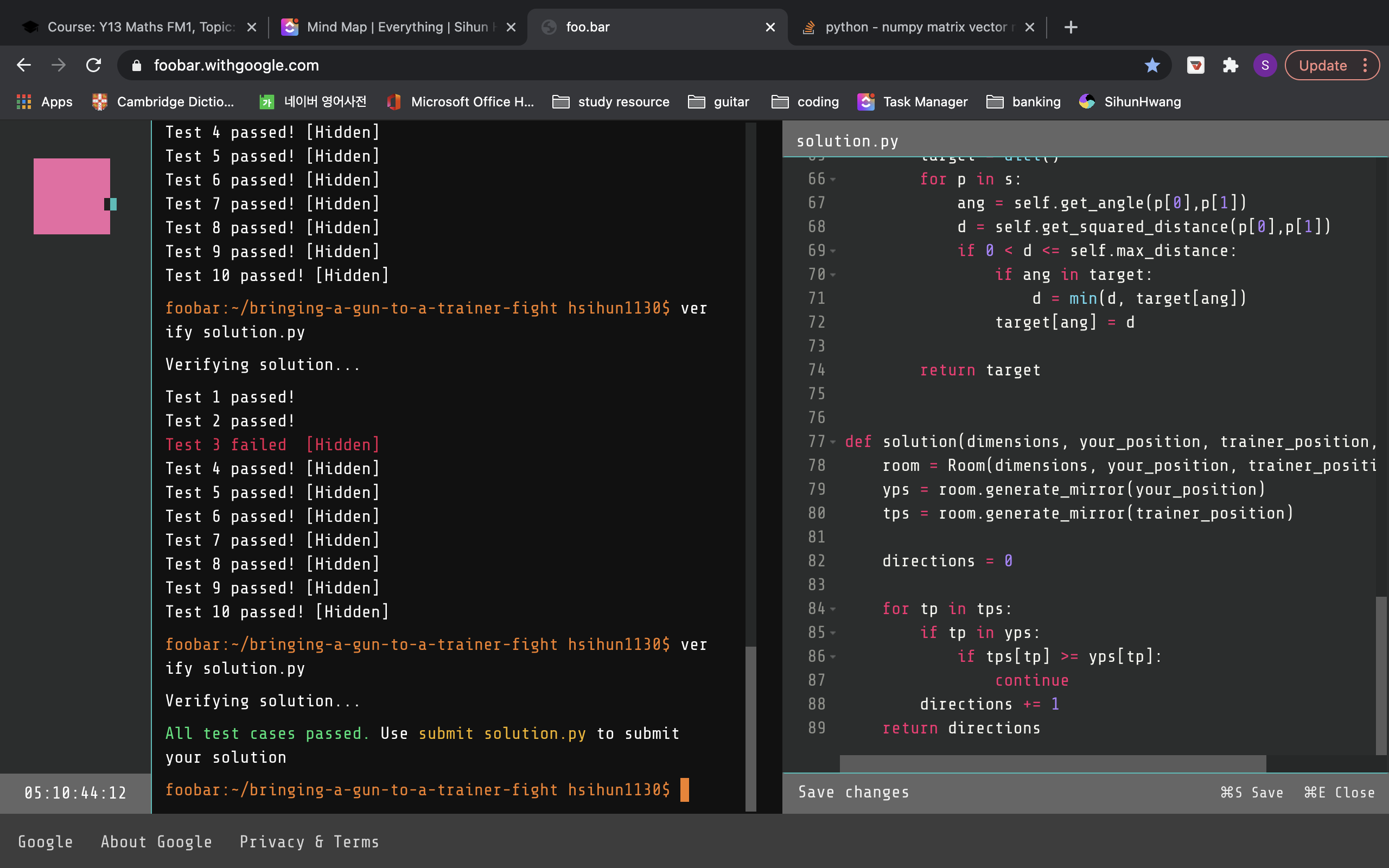This screenshot has height=868, width=1389.
Task: Fold the for loop at line 84
Action: [x=833, y=609]
